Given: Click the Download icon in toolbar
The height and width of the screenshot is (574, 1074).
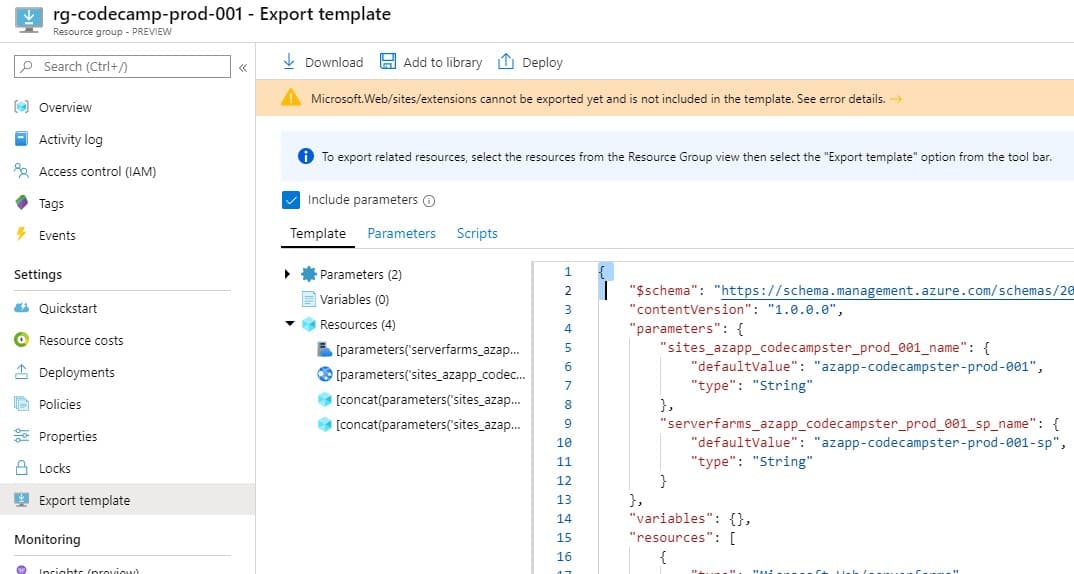Looking at the screenshot, I should 289,62.
